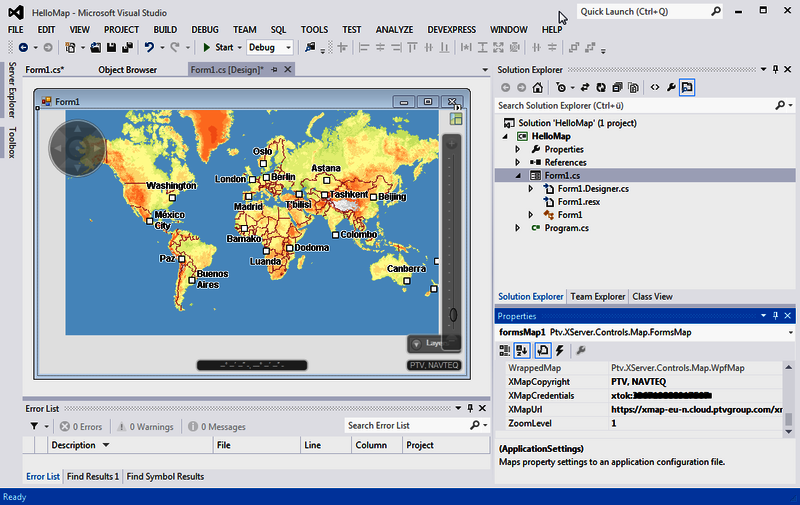
Task: Expand the References node
Action: pyautogui.click(x=518, y=163)
